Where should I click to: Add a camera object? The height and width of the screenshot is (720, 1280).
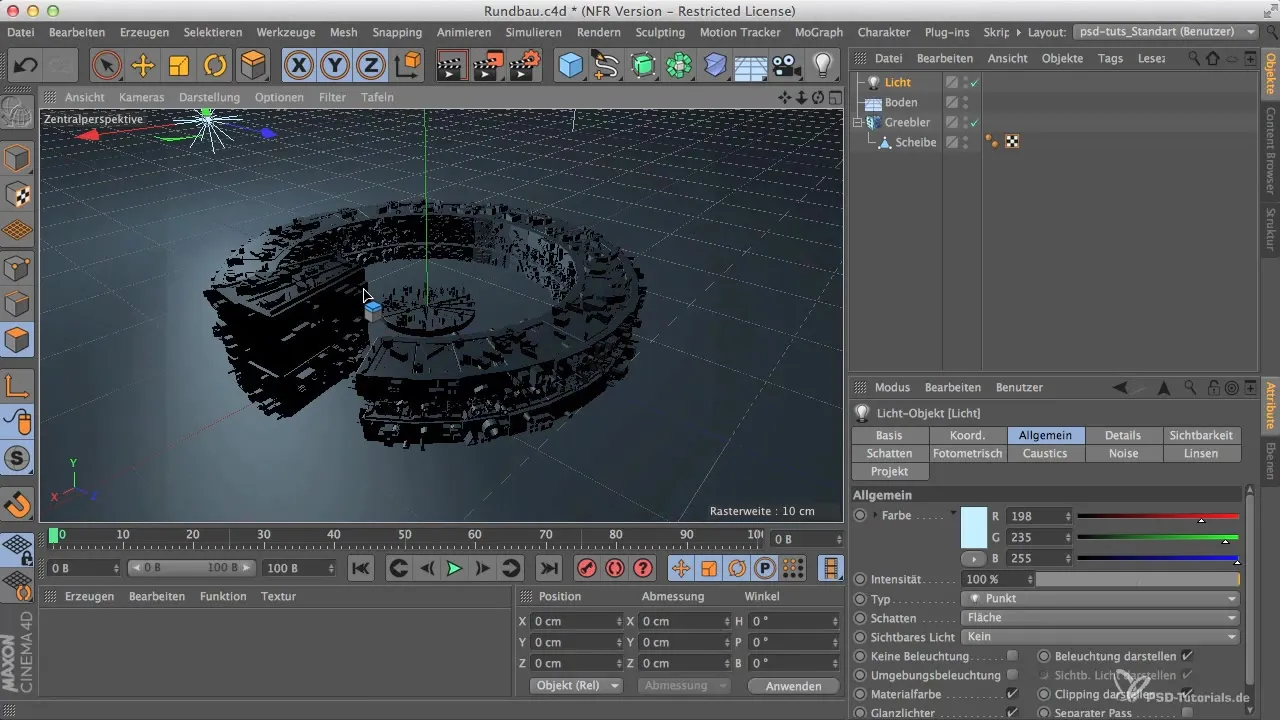(x=787, y=66)
